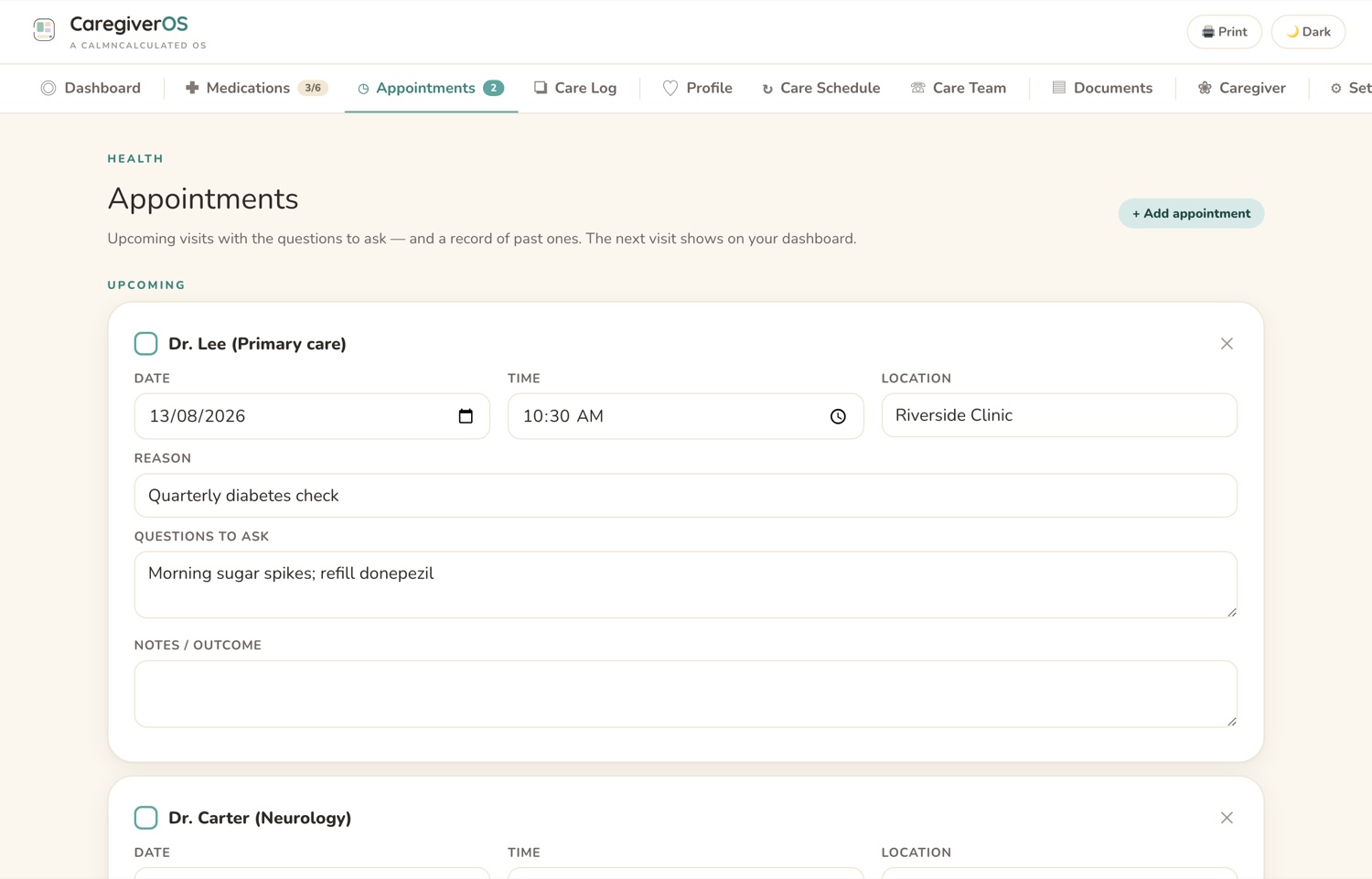Click Add appointment button
This screenshot has width=1372, height=879.
coord(1191,213)
